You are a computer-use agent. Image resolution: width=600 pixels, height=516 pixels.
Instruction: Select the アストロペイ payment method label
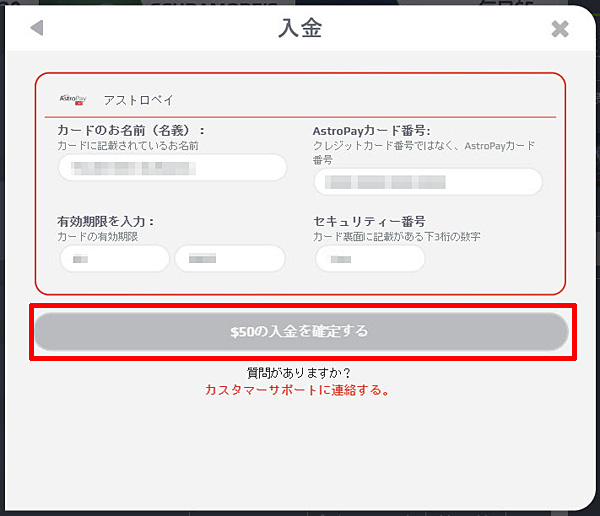pos(138,100)
